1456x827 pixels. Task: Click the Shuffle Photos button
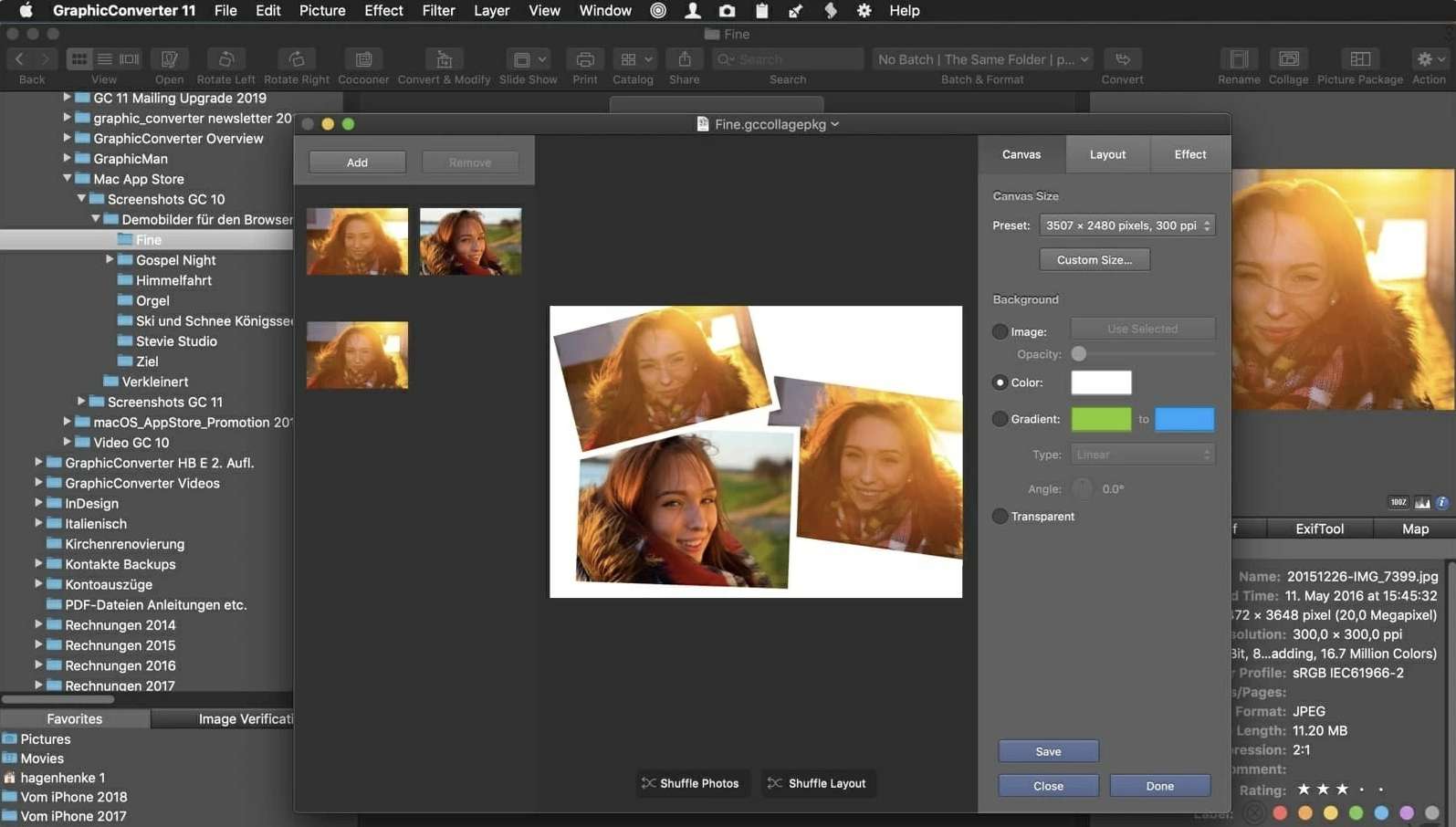coord(690,783)
